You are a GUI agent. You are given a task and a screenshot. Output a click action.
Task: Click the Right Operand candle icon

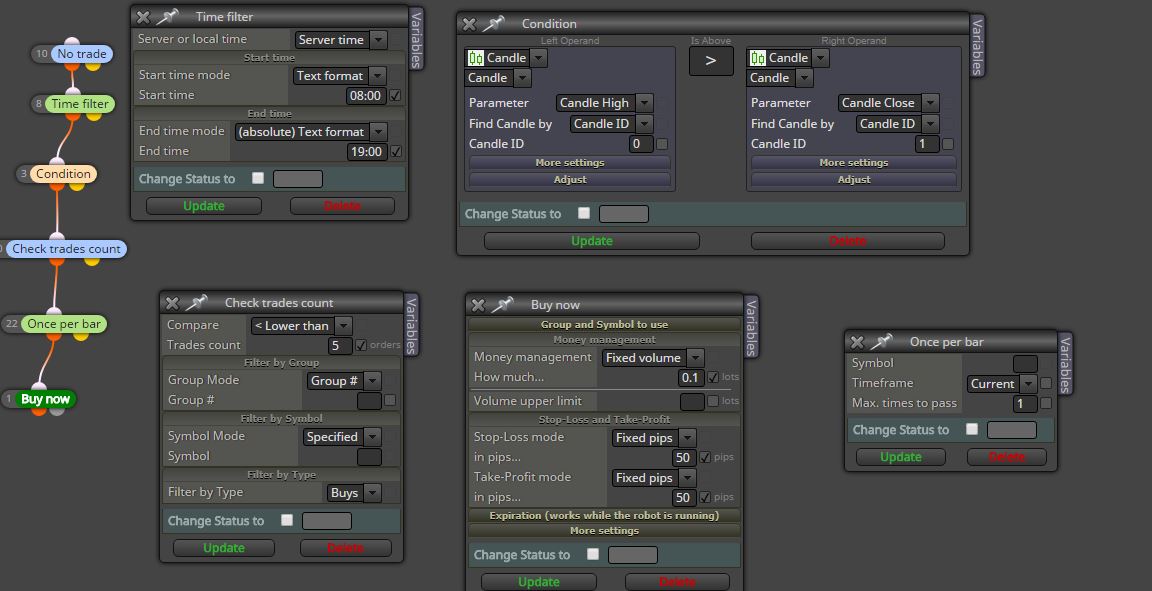757,57
